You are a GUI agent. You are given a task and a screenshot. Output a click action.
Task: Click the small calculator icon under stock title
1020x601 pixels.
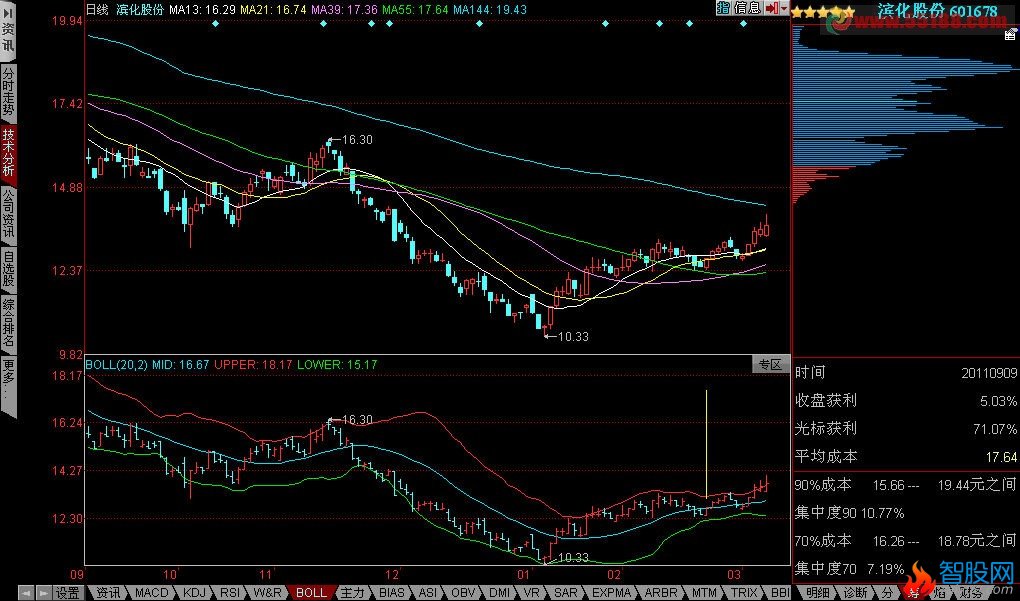1010,34
